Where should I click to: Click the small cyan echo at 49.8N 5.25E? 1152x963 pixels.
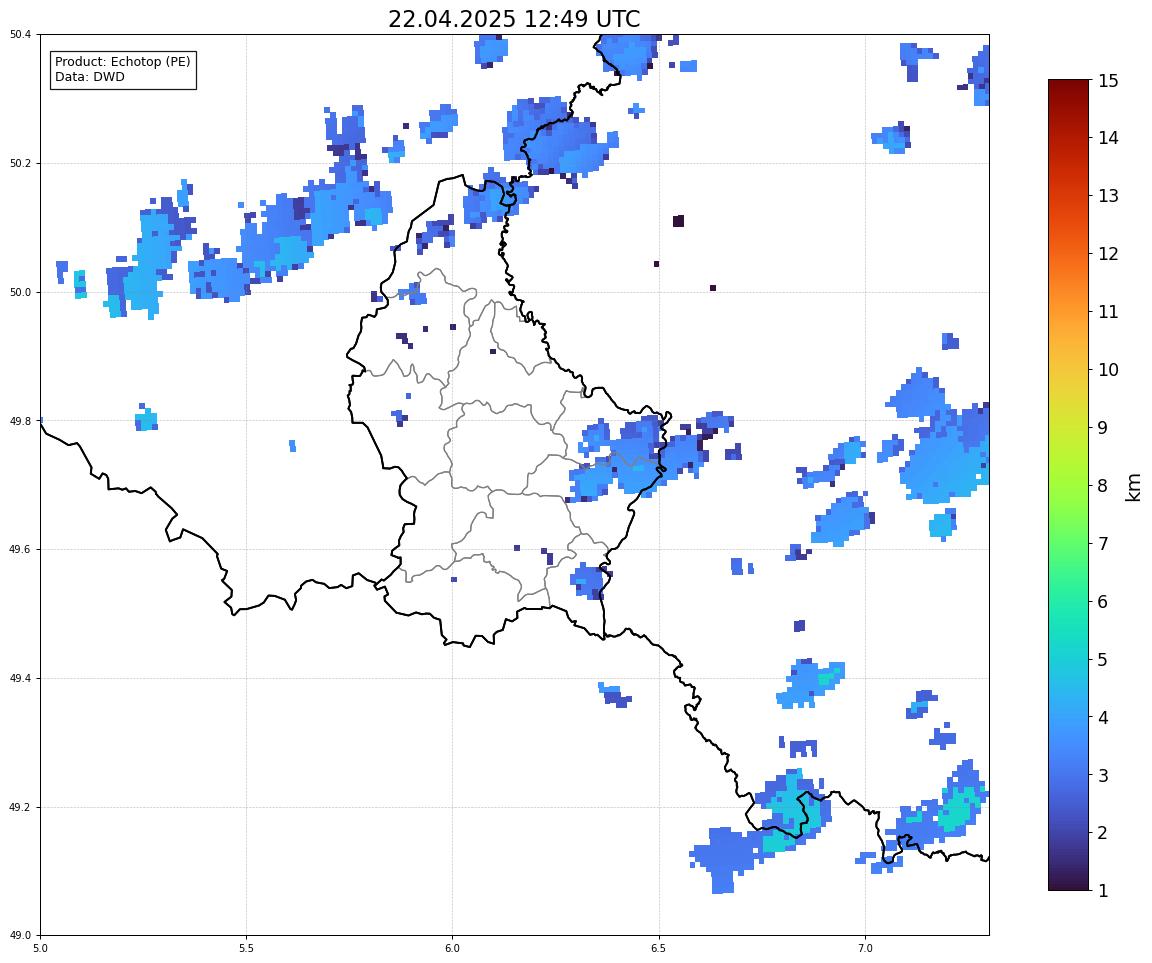146,419
